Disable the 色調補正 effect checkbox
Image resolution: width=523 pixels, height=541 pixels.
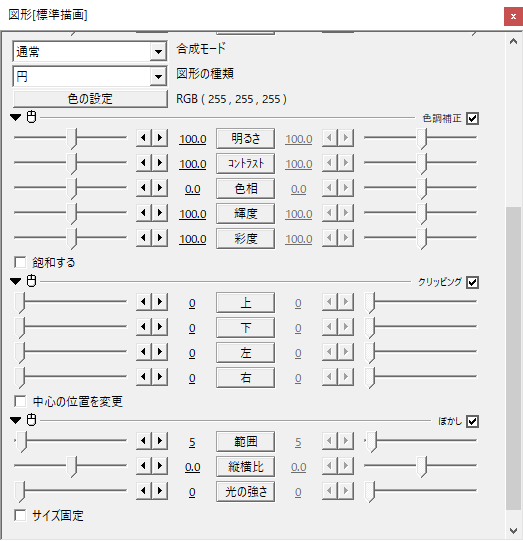click(x=472, y=118)
